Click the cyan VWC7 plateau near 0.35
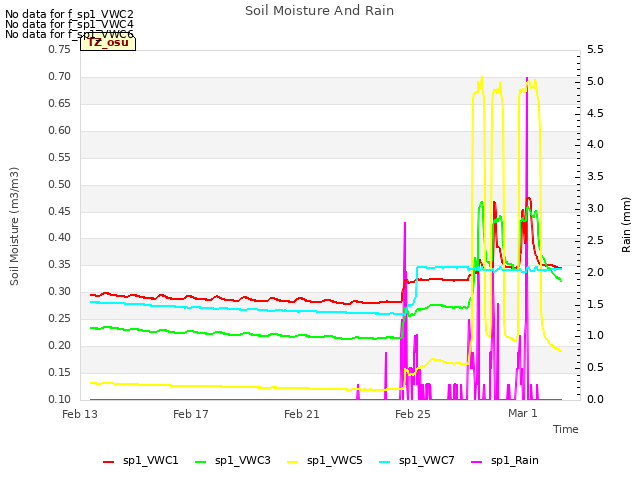The width and height of the screenshot is (640, 480). [443, 267]
